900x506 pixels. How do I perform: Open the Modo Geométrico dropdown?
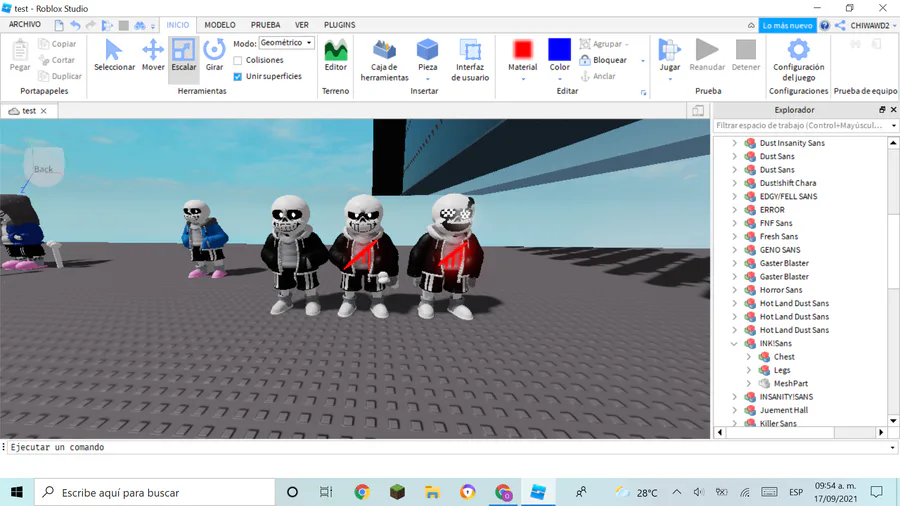pos(286,42)
